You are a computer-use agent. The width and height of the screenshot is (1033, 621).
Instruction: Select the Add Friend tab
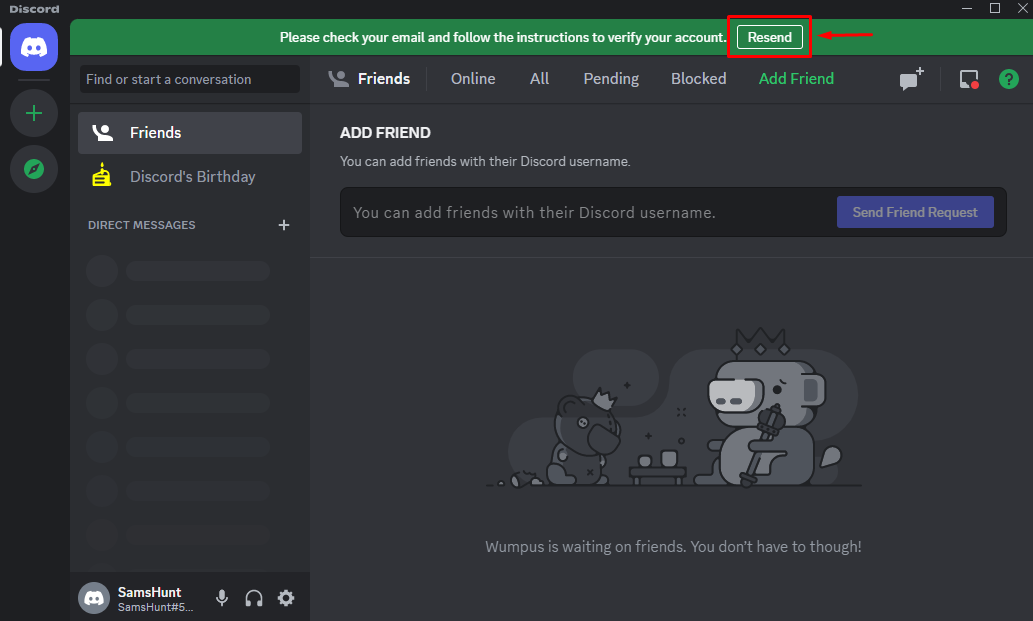tap(796, 79)
